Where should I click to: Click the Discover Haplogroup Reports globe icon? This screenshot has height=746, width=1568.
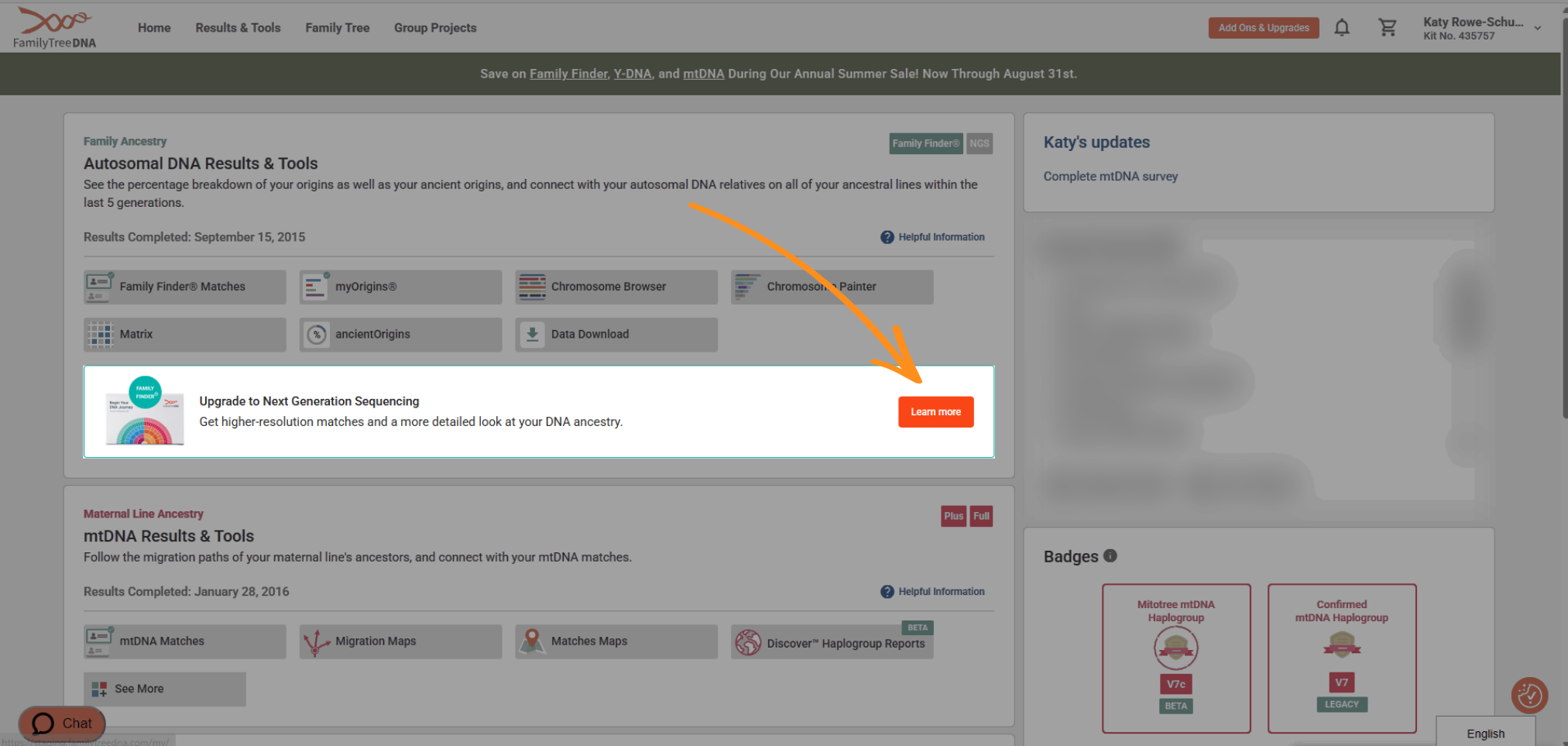coord(748,642)
